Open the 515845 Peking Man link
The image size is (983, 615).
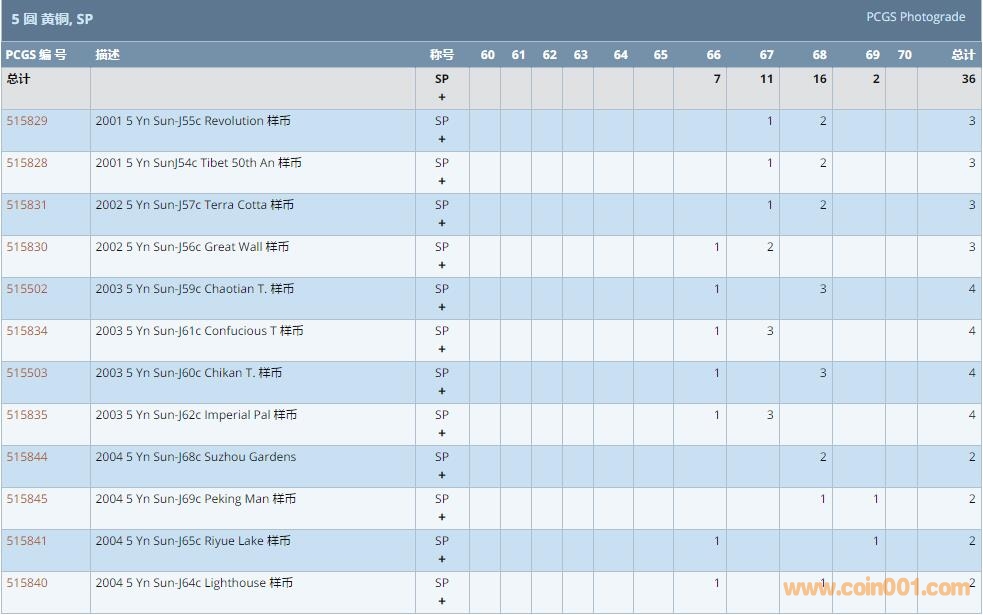point(27,499)
